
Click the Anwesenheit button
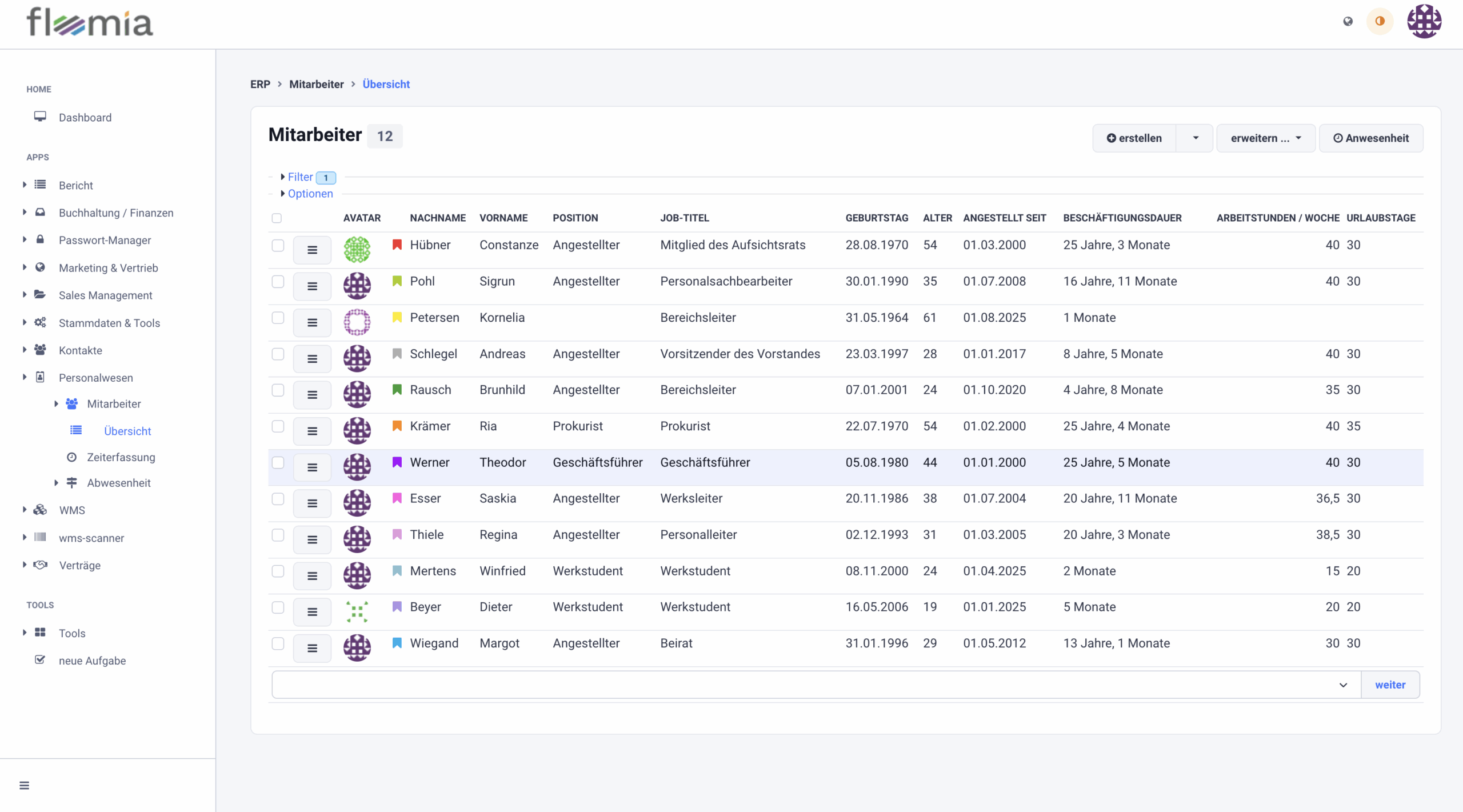pos(1370,138)
